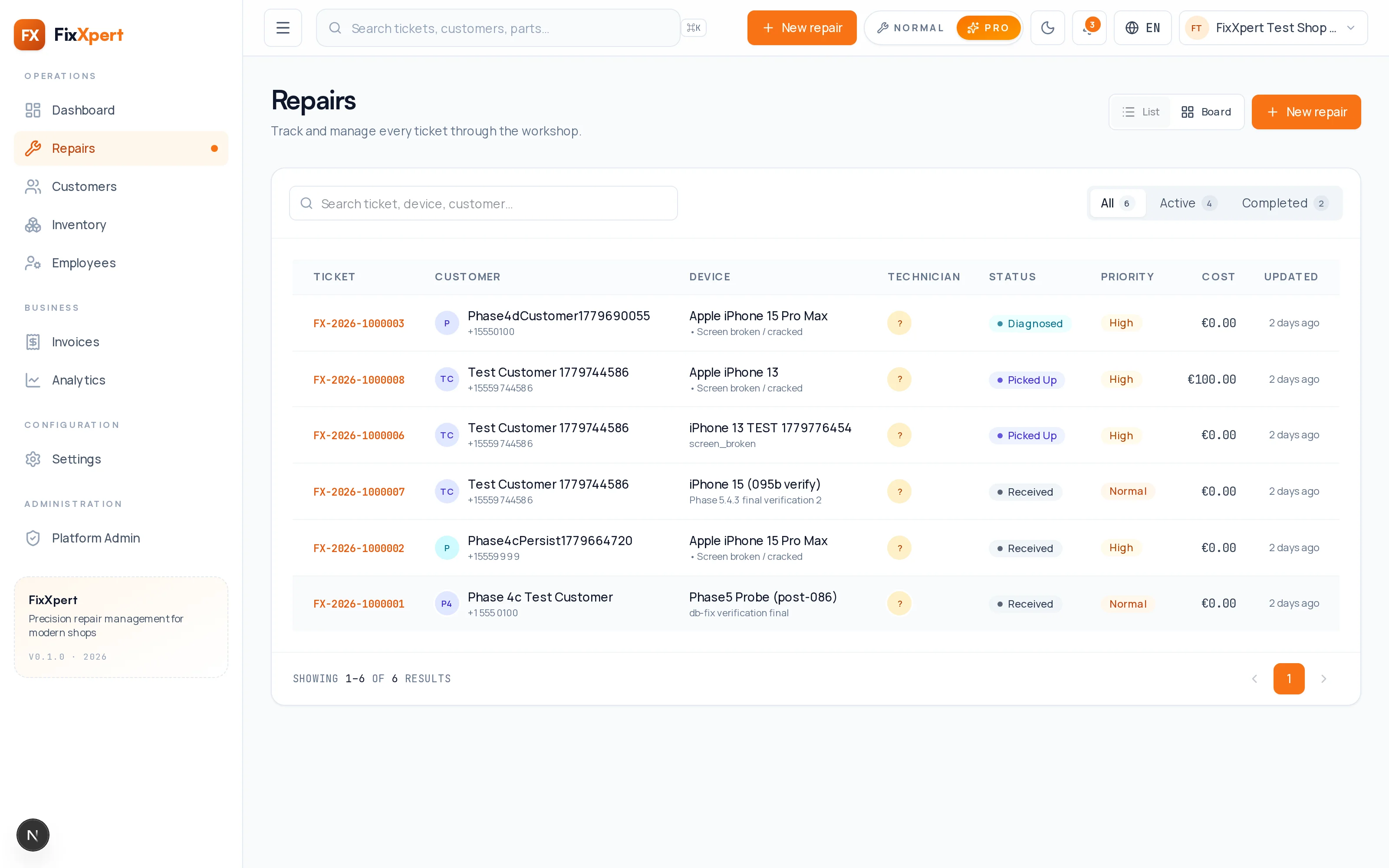Click technician icon for FX-2026-1000007

pos(899,492)
